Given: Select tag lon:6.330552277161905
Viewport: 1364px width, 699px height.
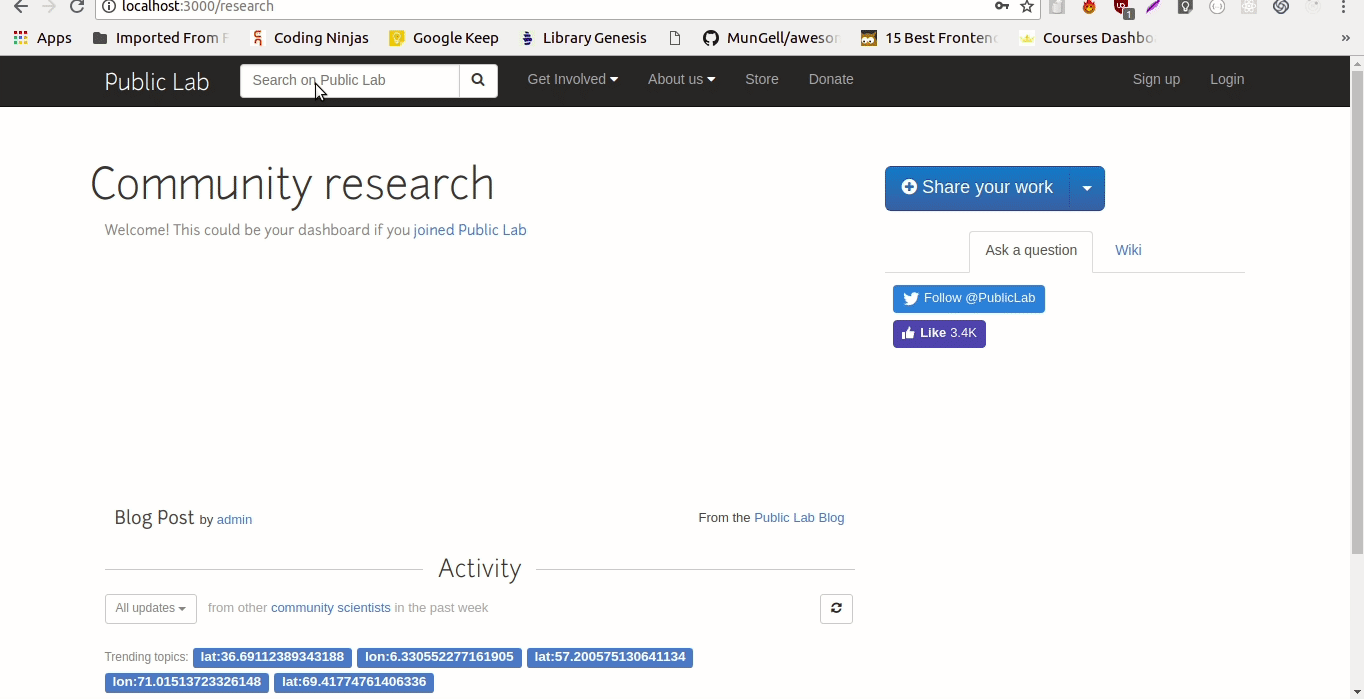Looking at the screenshot, I should click(439, 658).
